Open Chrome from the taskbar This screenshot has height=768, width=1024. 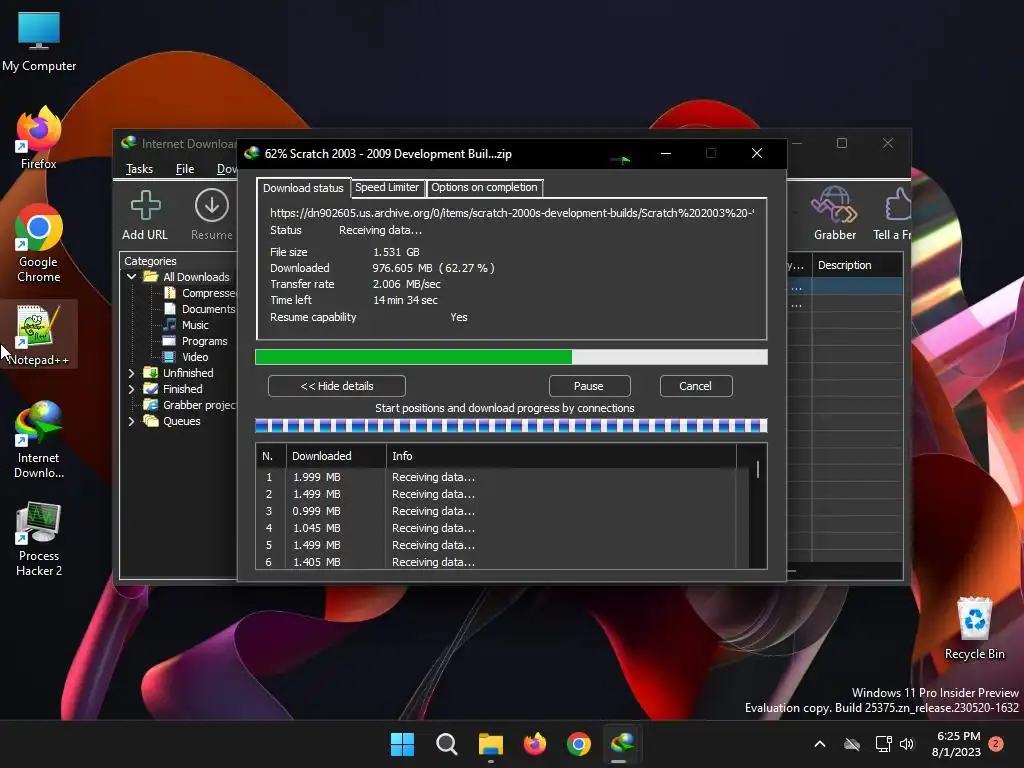(579, 744)
